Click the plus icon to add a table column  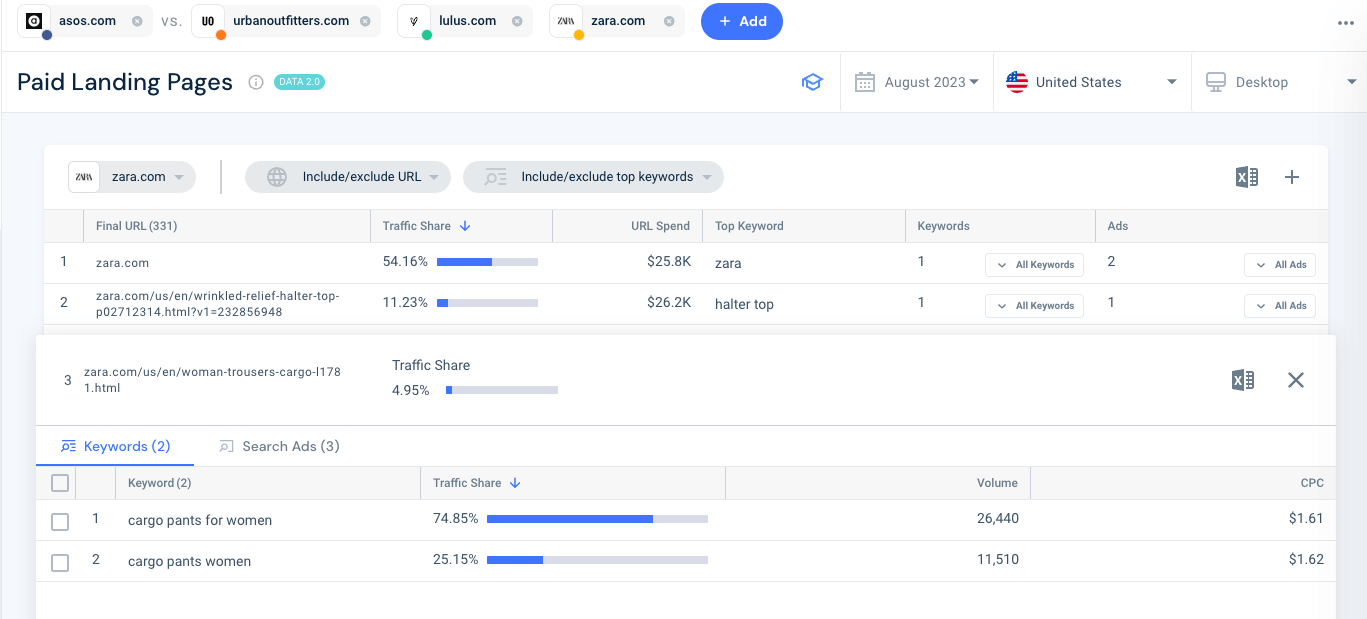pyautogui.click(x=1292, y=176)
